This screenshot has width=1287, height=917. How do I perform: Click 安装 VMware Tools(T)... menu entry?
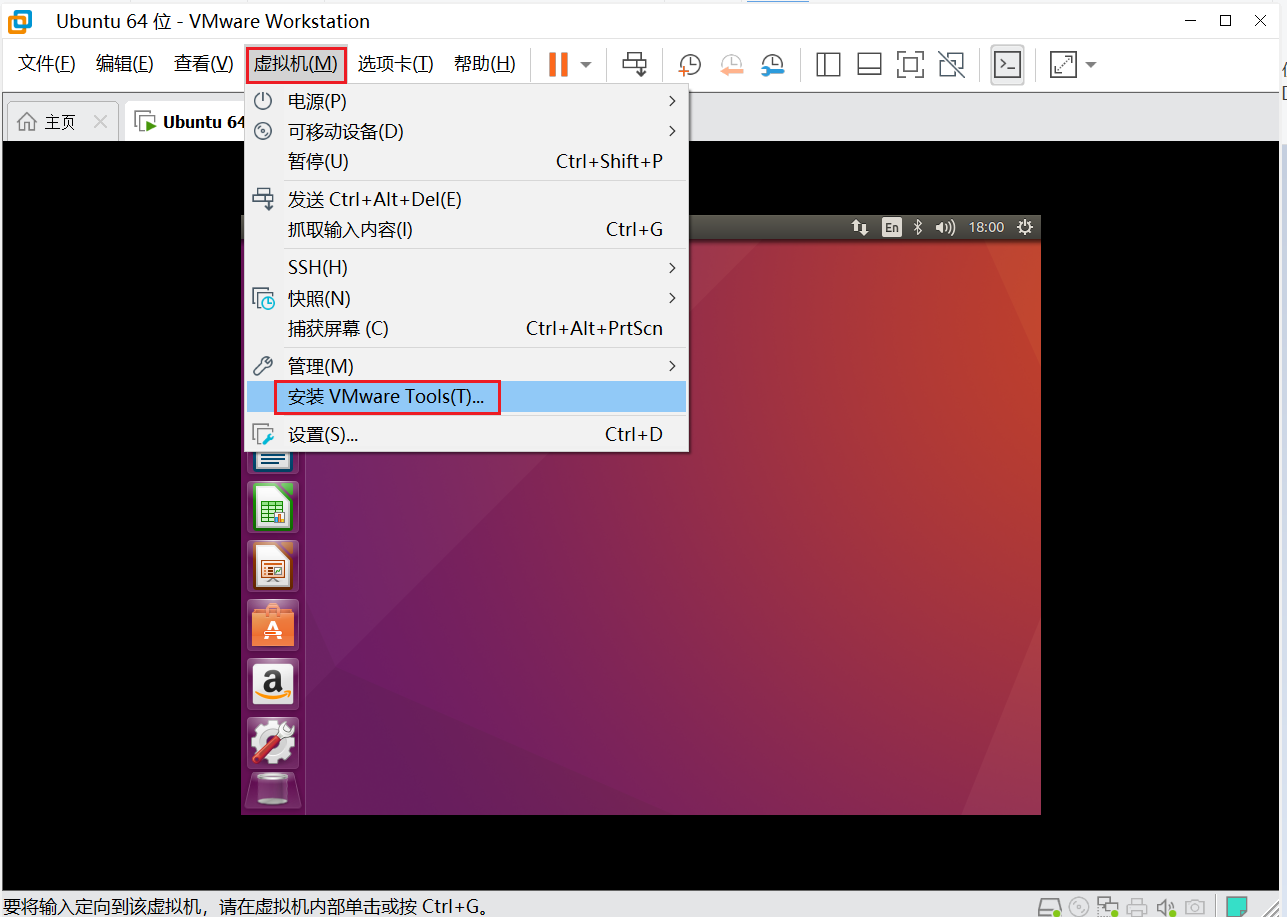466,396
